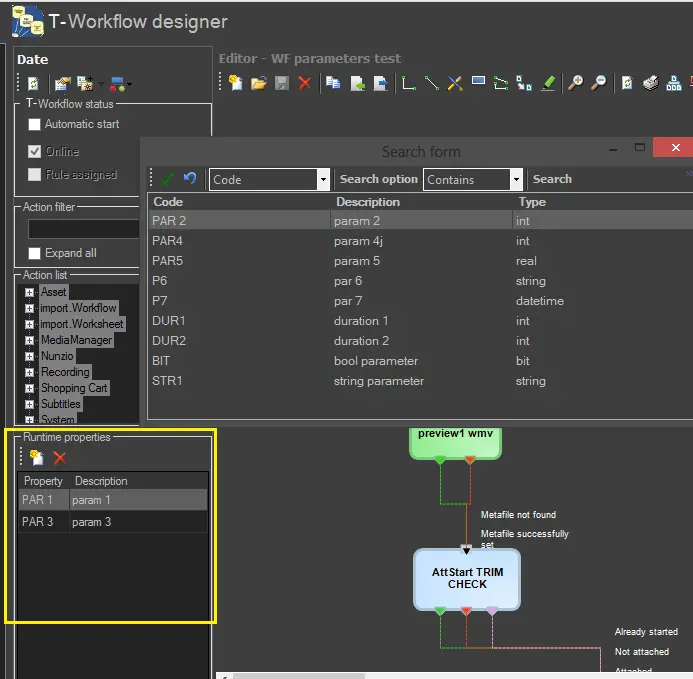This screenshot has width=693, height=679.
Task: Open the Code field dropdown
Action: click(323, 180)
